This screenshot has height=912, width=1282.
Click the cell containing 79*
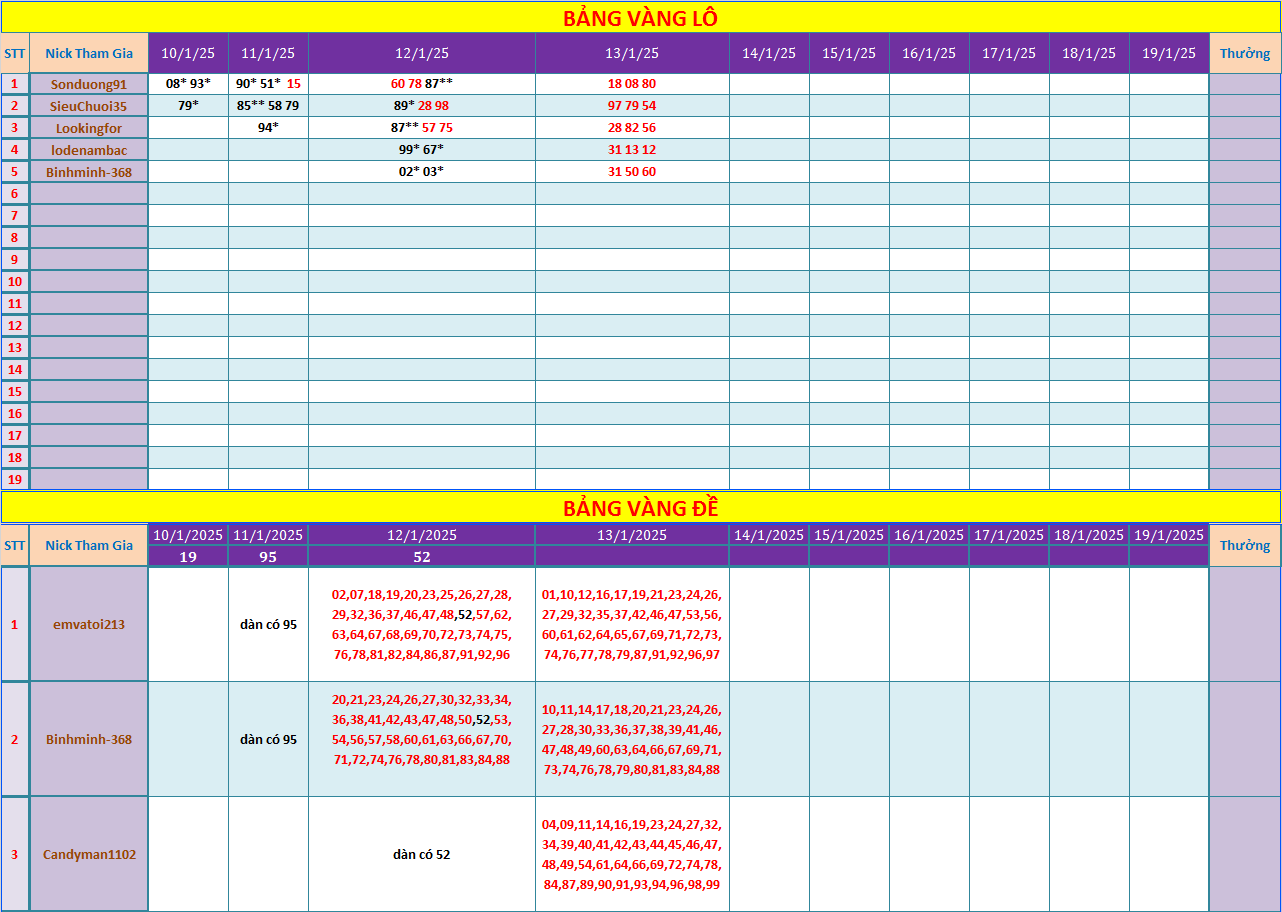coord(188,106)
